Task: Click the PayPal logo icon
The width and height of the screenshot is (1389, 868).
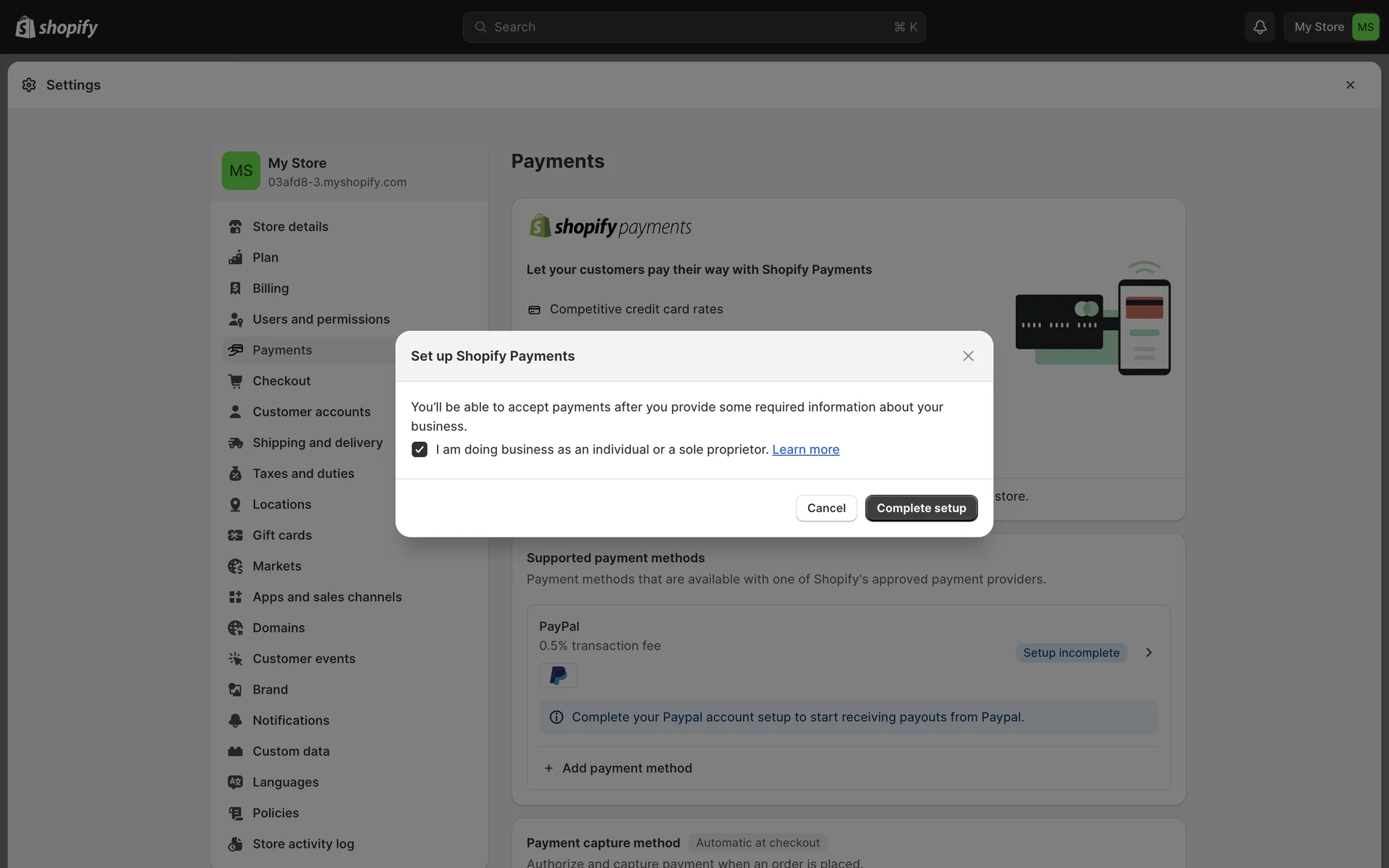Action: click(558, 676)
